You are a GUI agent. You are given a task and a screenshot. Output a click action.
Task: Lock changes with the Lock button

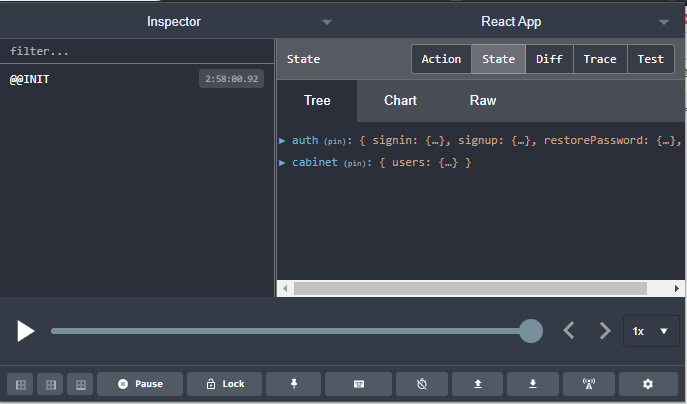[225, 384]
